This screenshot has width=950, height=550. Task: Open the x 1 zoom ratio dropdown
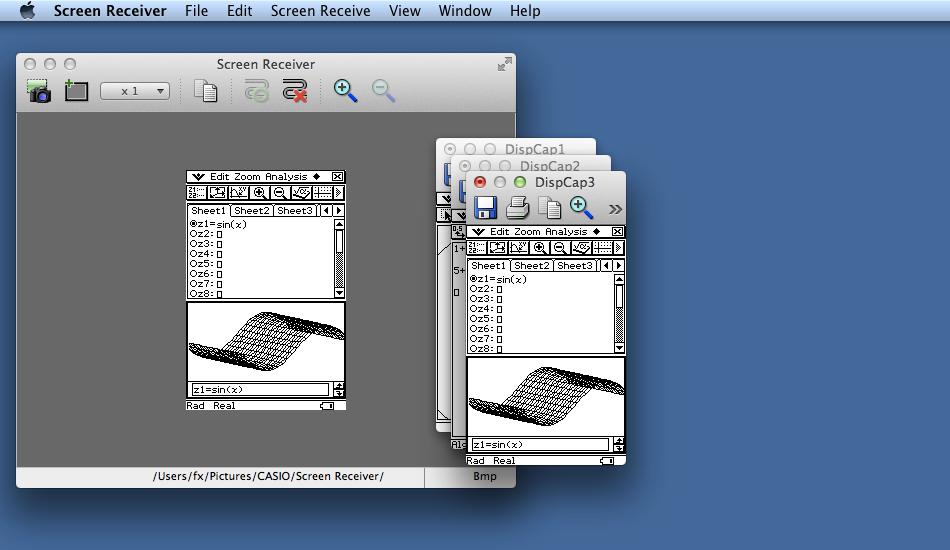[135, 91]
